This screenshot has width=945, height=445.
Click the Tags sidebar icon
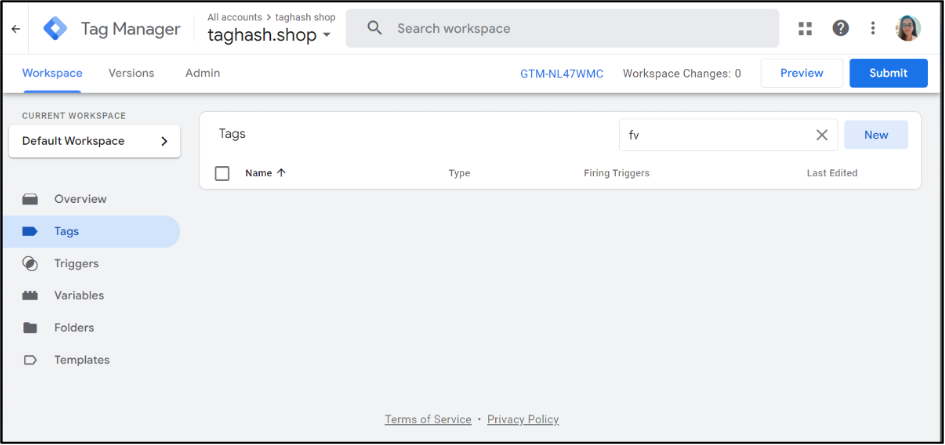tap(30, 232)
